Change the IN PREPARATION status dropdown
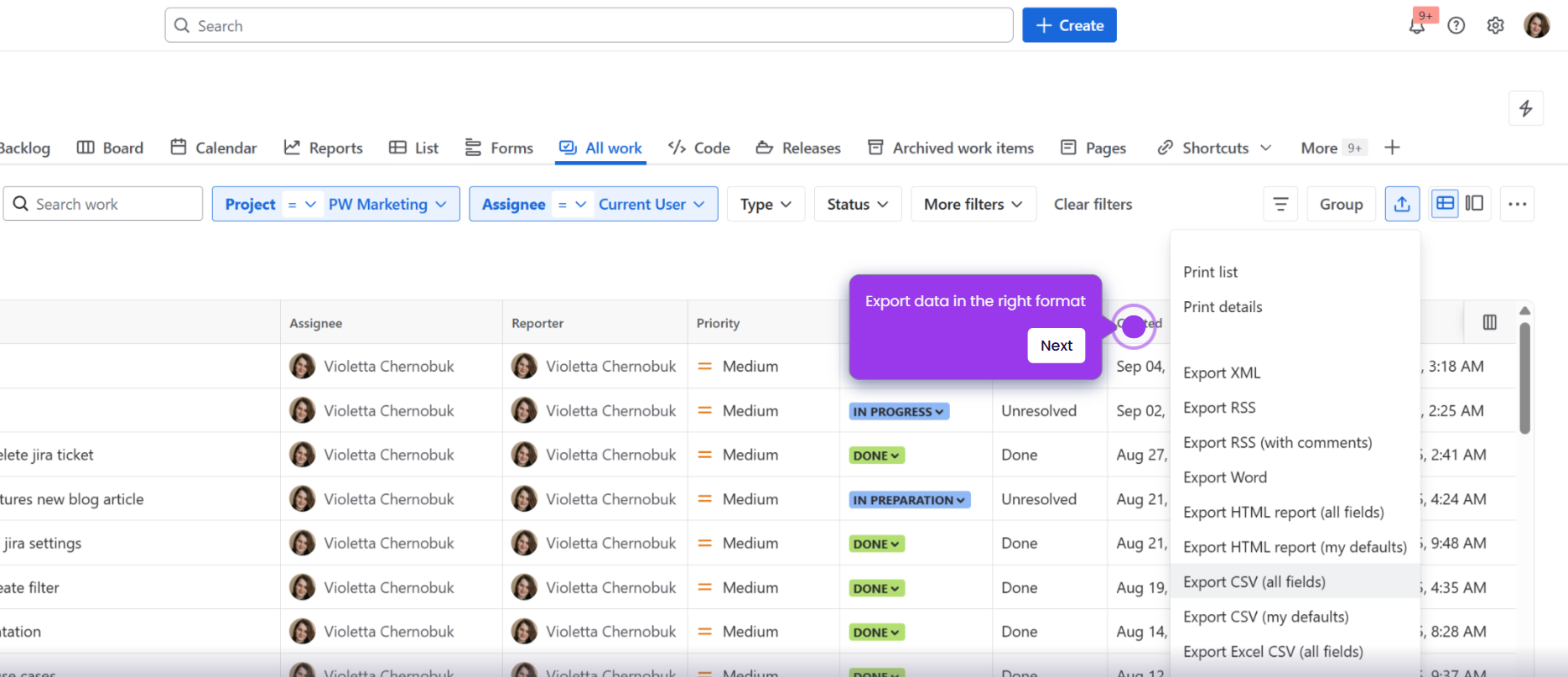This screenshot has height=677, width=1568. click(x=909, y=500)
